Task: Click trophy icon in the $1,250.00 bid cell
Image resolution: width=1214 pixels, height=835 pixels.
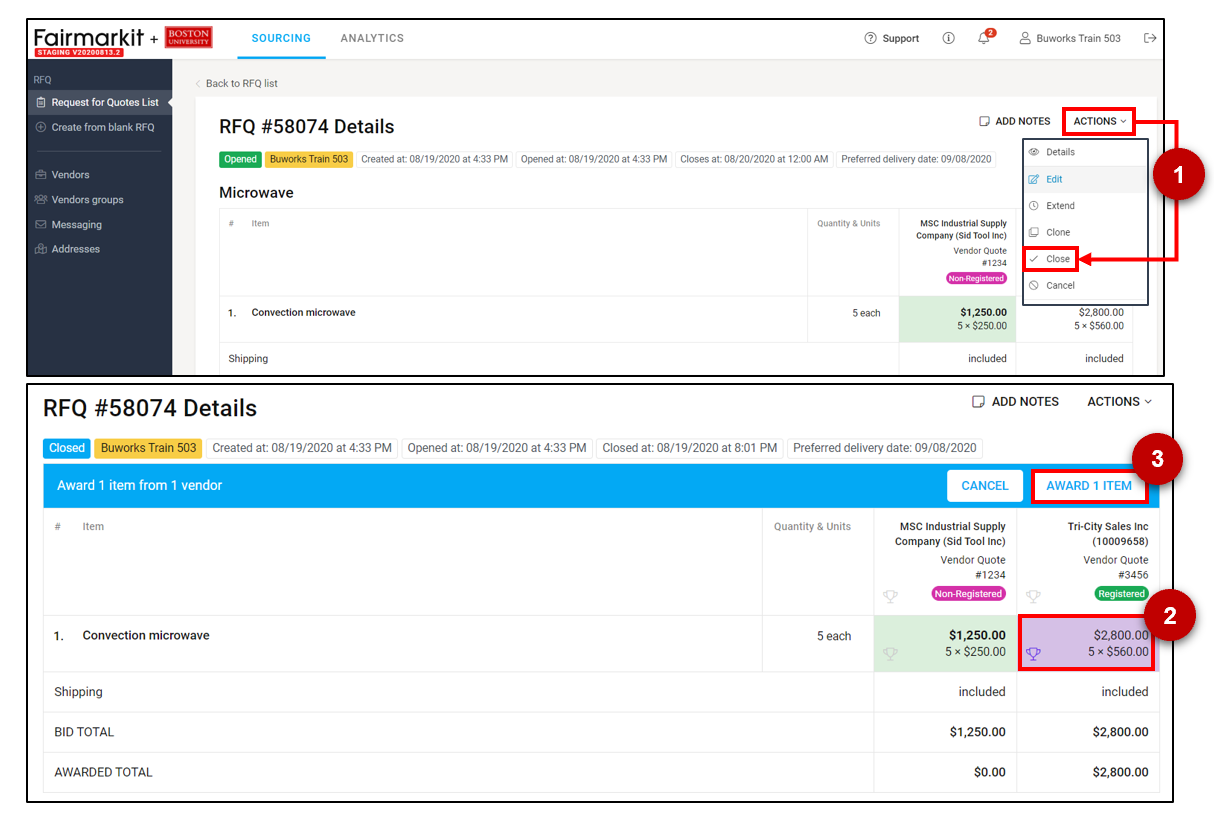Action: [890, 654]
